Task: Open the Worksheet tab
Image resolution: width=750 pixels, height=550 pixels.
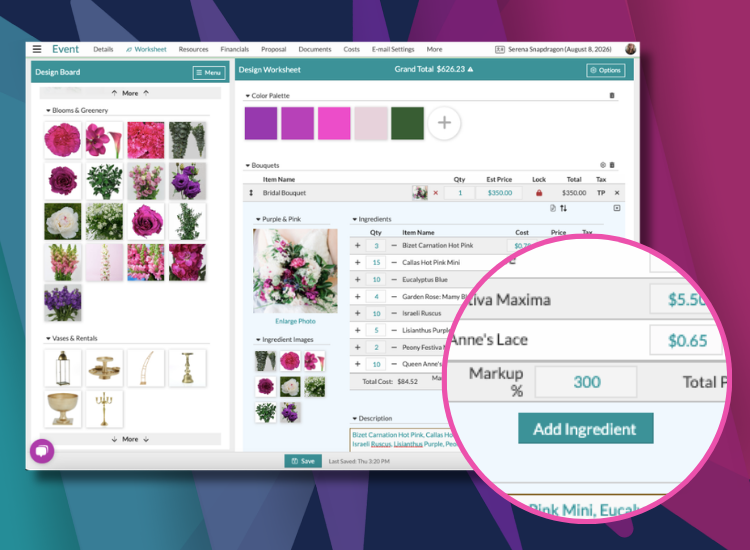Action: [x=146, y=49]
